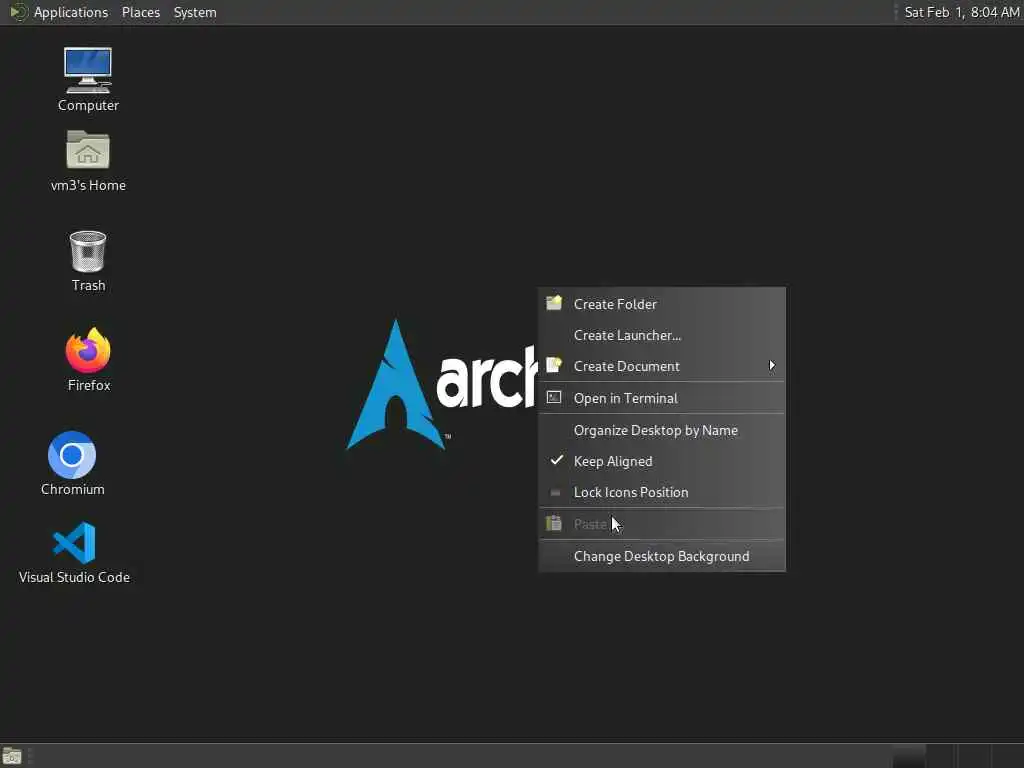Select Organize Desktop by Name

point(662,430)
